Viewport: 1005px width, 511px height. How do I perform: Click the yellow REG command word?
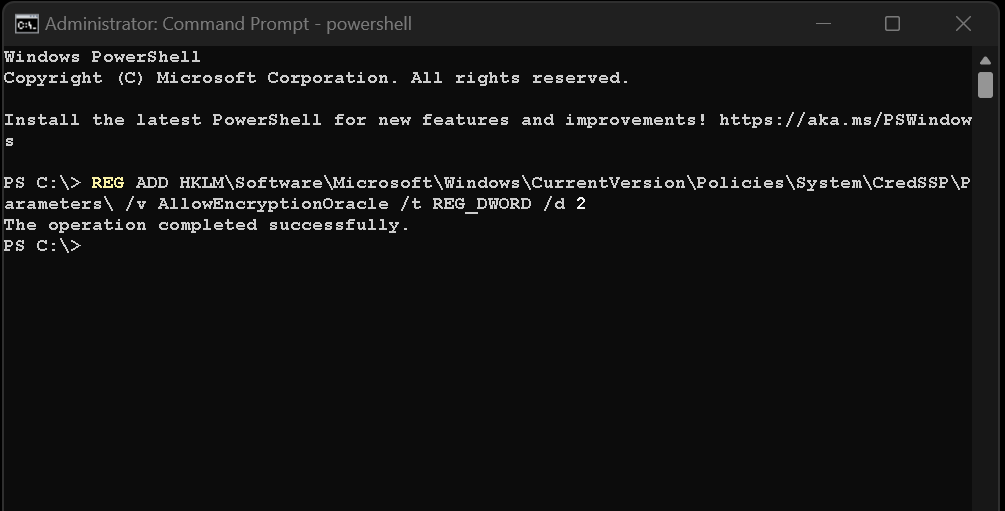coord(108,183)
